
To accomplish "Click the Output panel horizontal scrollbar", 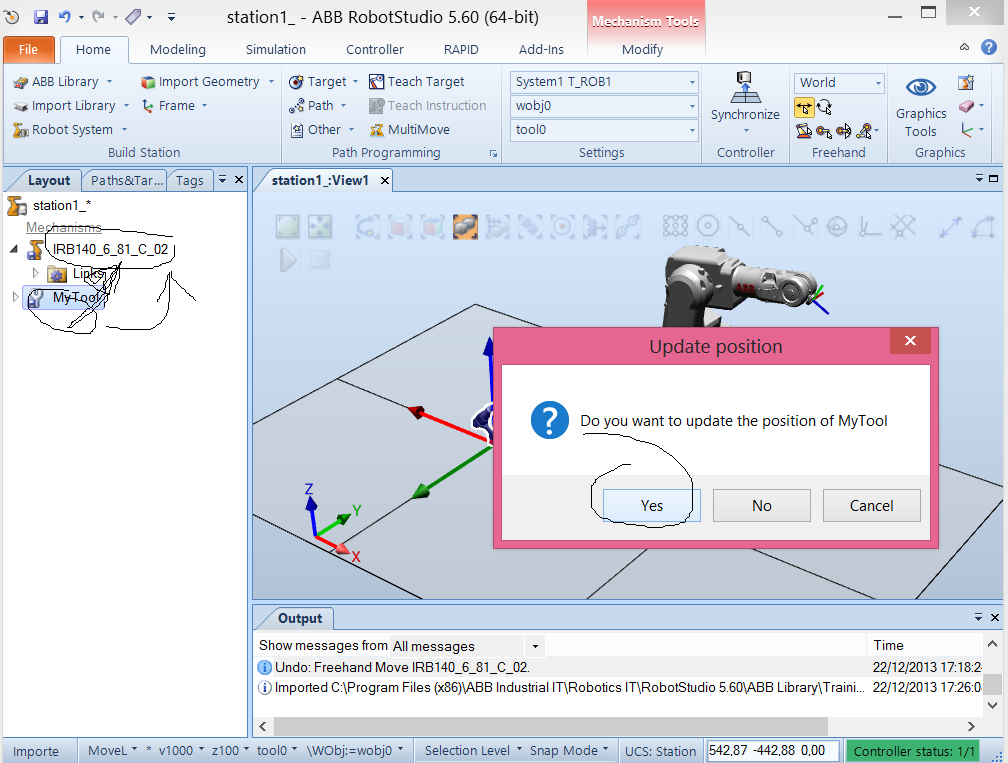I will pos(551,726).
